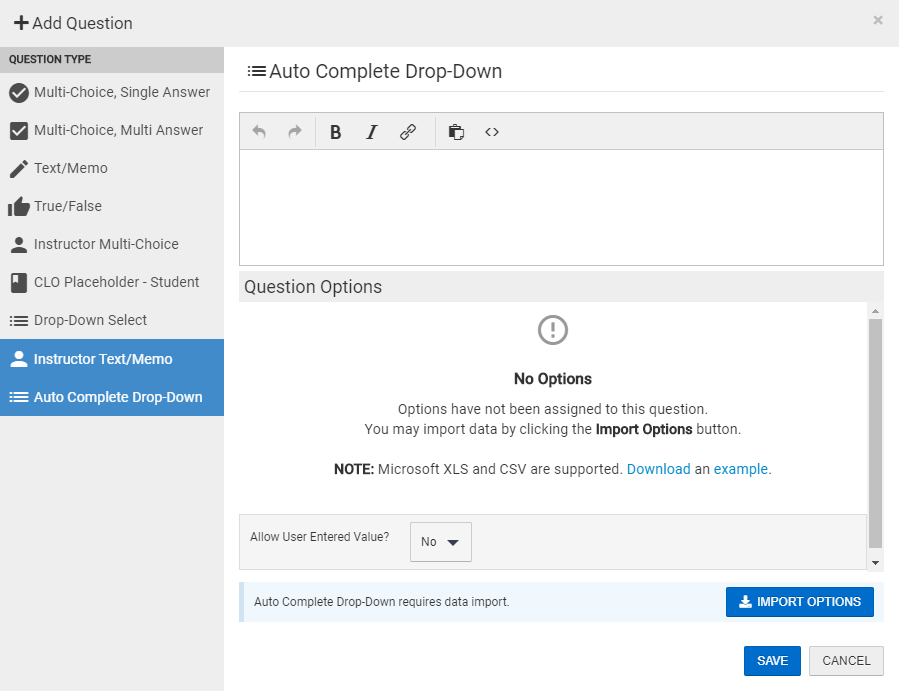Choose Drop-Down Select question type
This screenshot has height=691, width=899.
(x=112, y=320)
